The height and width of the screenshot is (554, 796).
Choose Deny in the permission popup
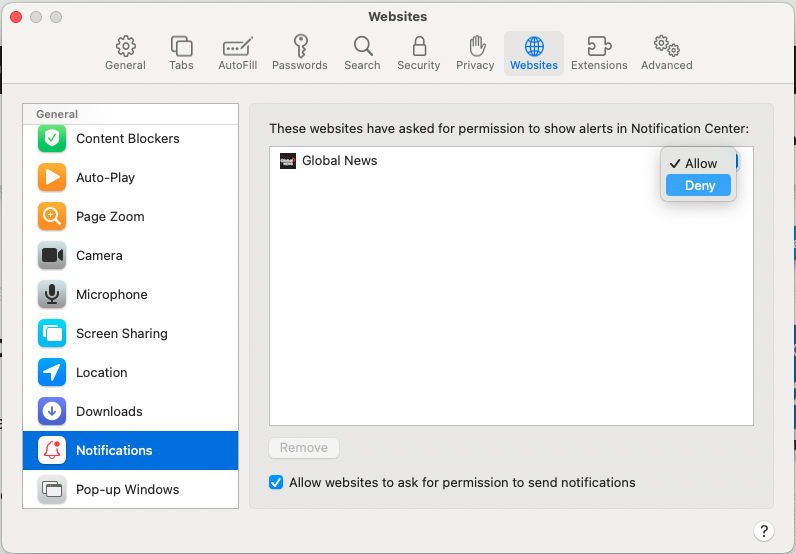point(699,186)
